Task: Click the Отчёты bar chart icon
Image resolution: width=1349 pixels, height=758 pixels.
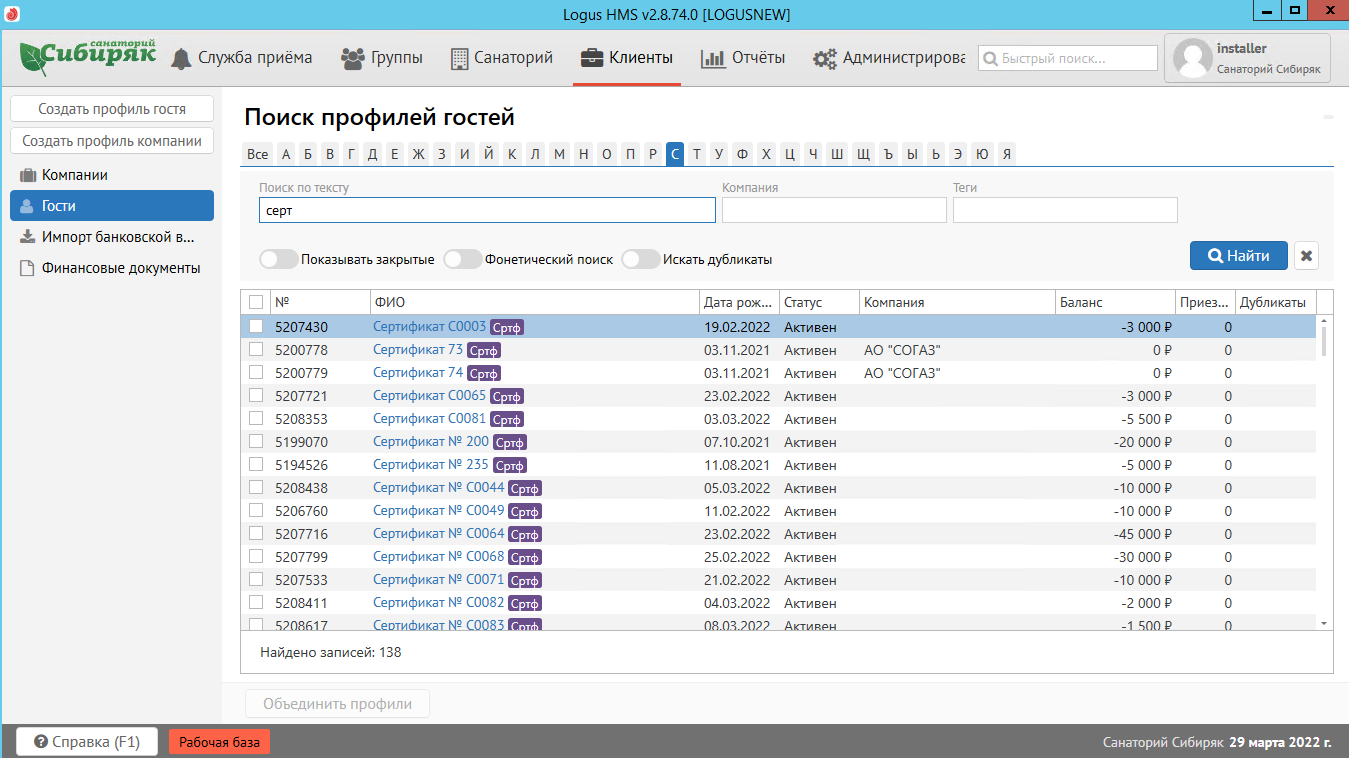Action: coord(713,58)
